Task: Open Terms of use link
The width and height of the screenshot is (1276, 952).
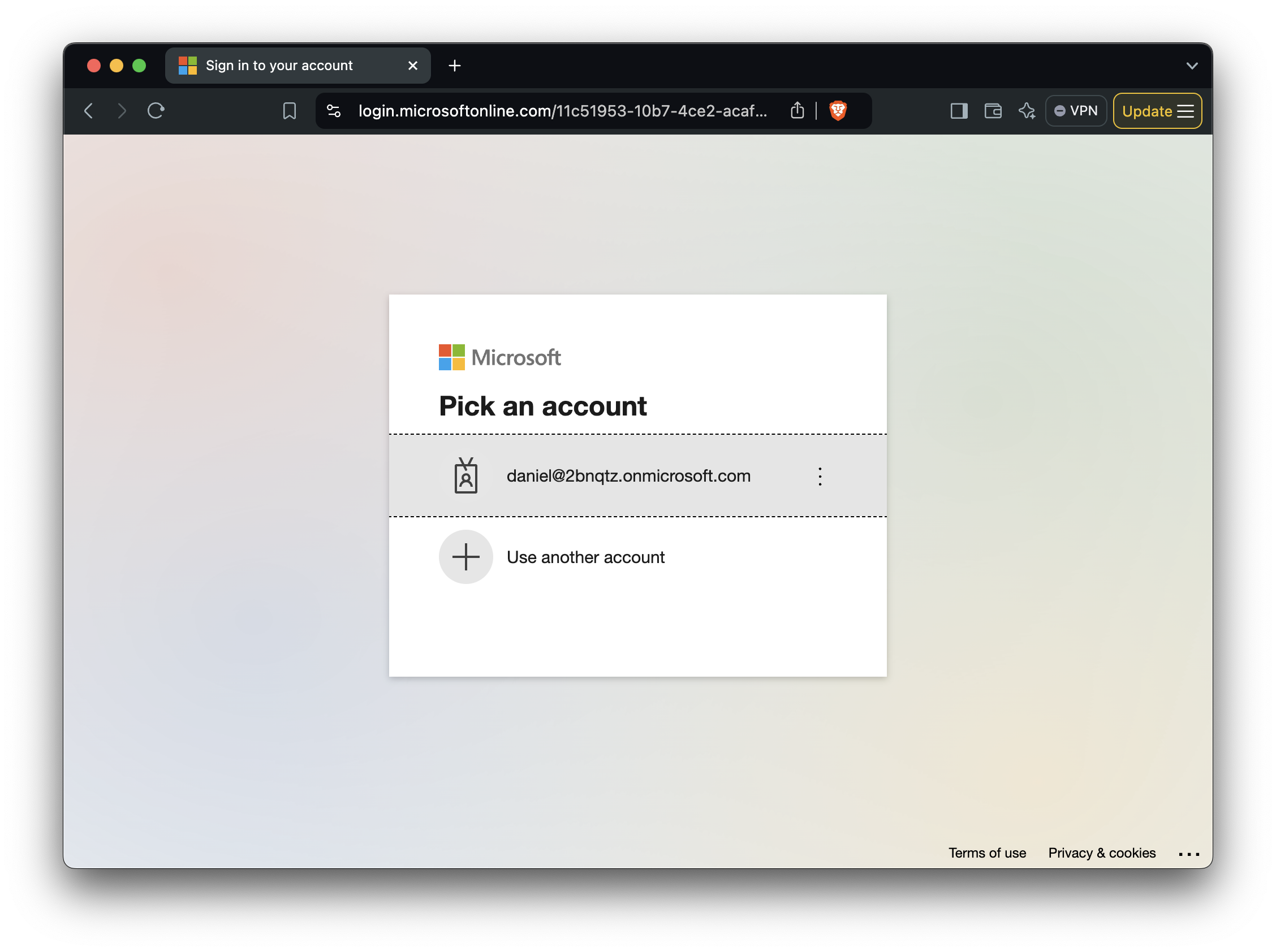Action: [x=986, y=853]
